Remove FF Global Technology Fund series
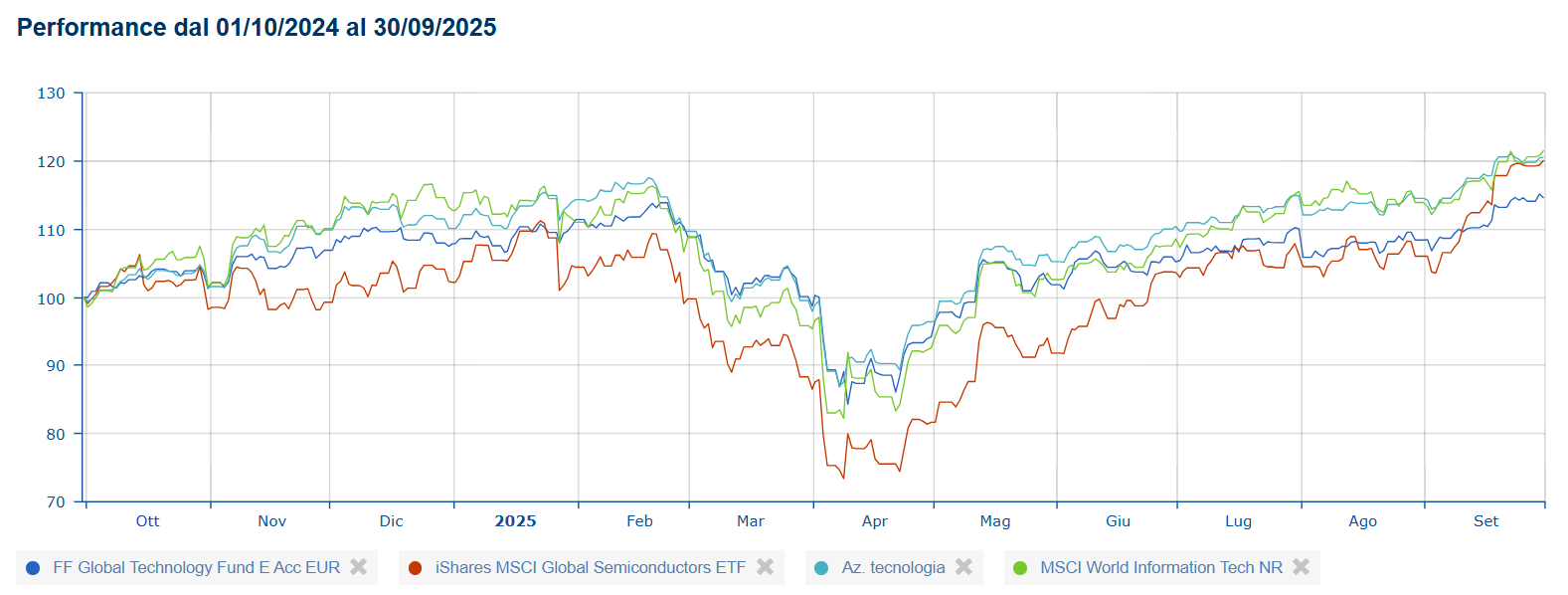The height and width of the screenshot is (595, 1568). [x=359, y=567]
